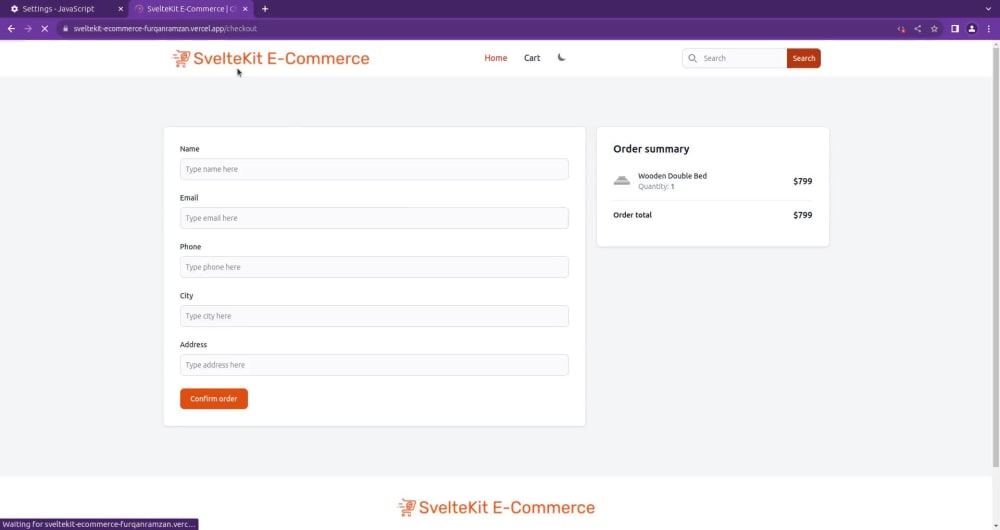Screen dimensions: 1000x530
Task: Click the page vertical scrollbar
Action: 996,255
